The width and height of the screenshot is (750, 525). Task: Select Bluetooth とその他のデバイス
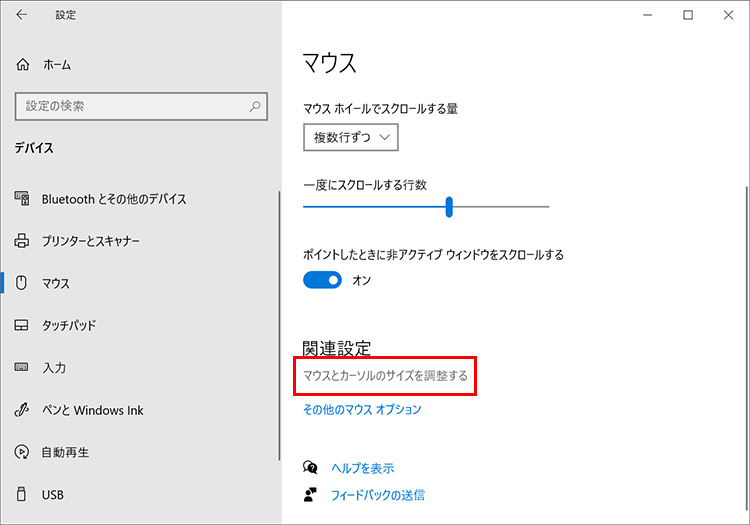tap(114, 199)
